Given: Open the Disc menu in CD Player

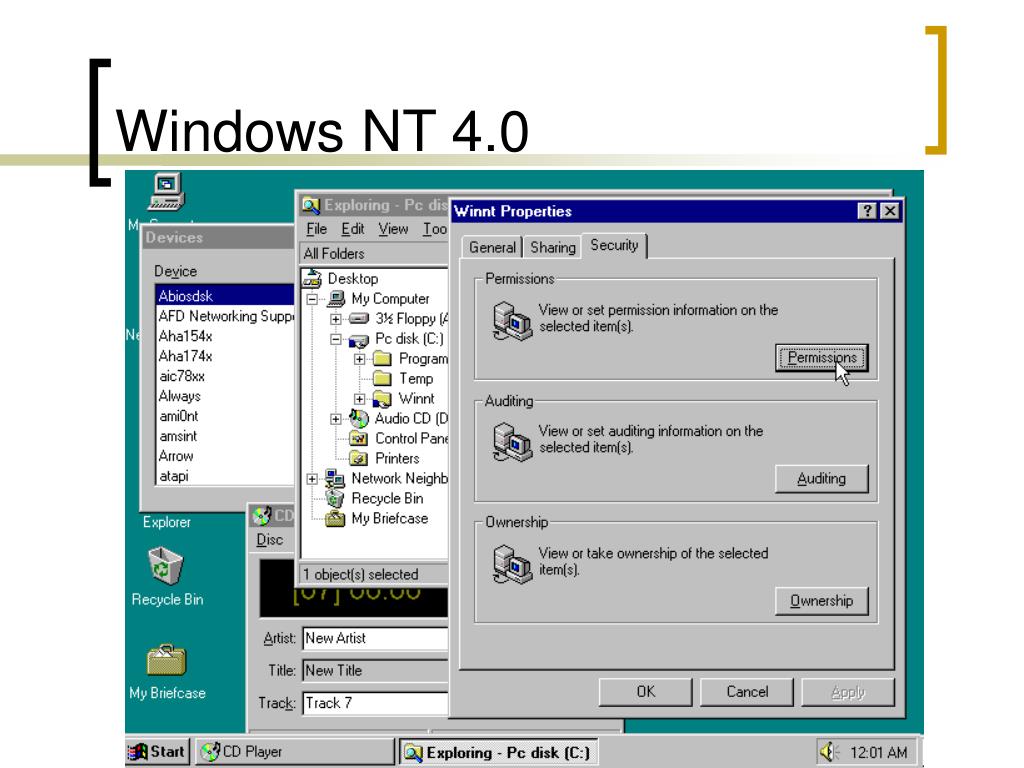Looking at the screenshot, I should coord(269,539).
